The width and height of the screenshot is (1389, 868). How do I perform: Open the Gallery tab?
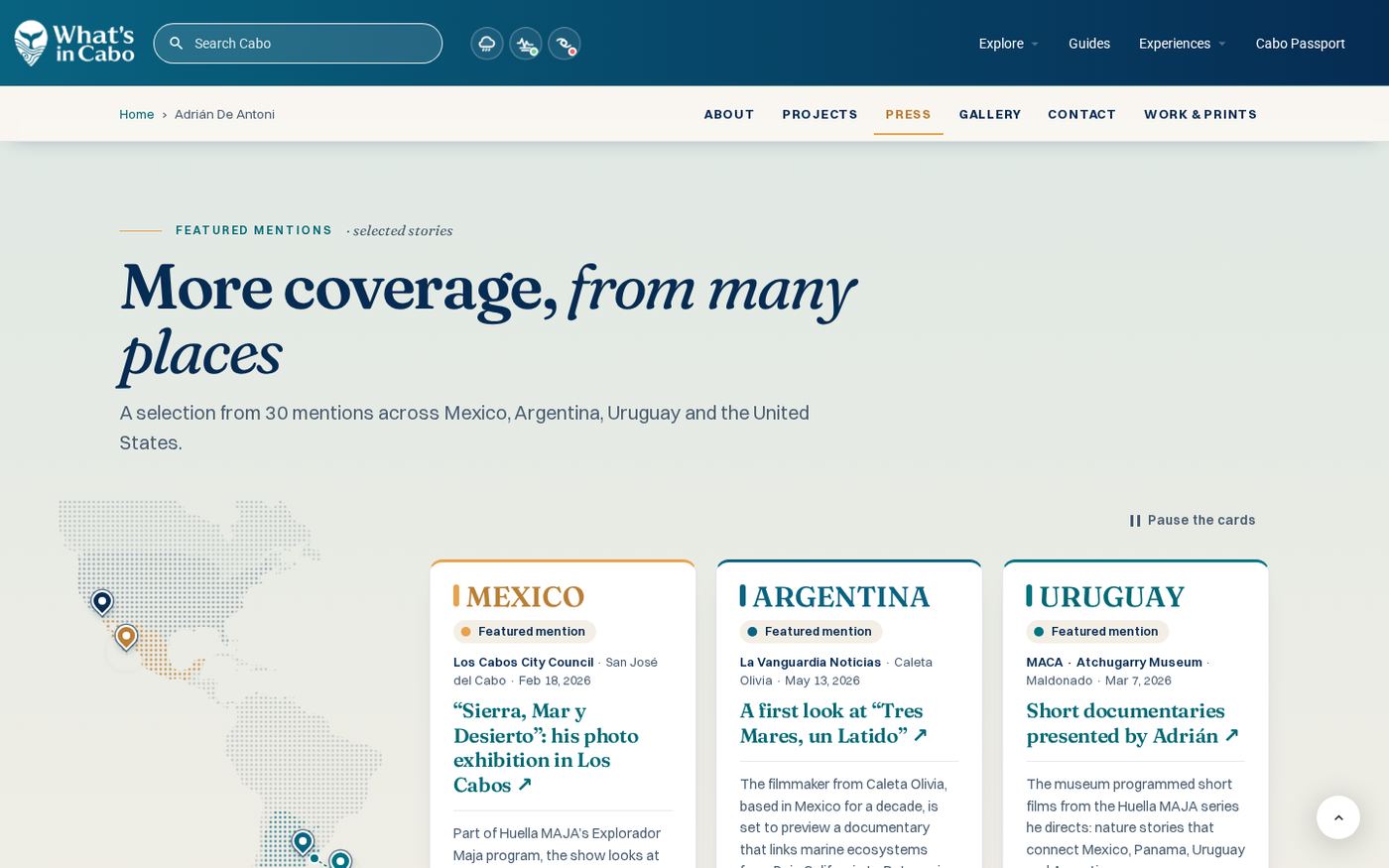[x=989, y=114]
